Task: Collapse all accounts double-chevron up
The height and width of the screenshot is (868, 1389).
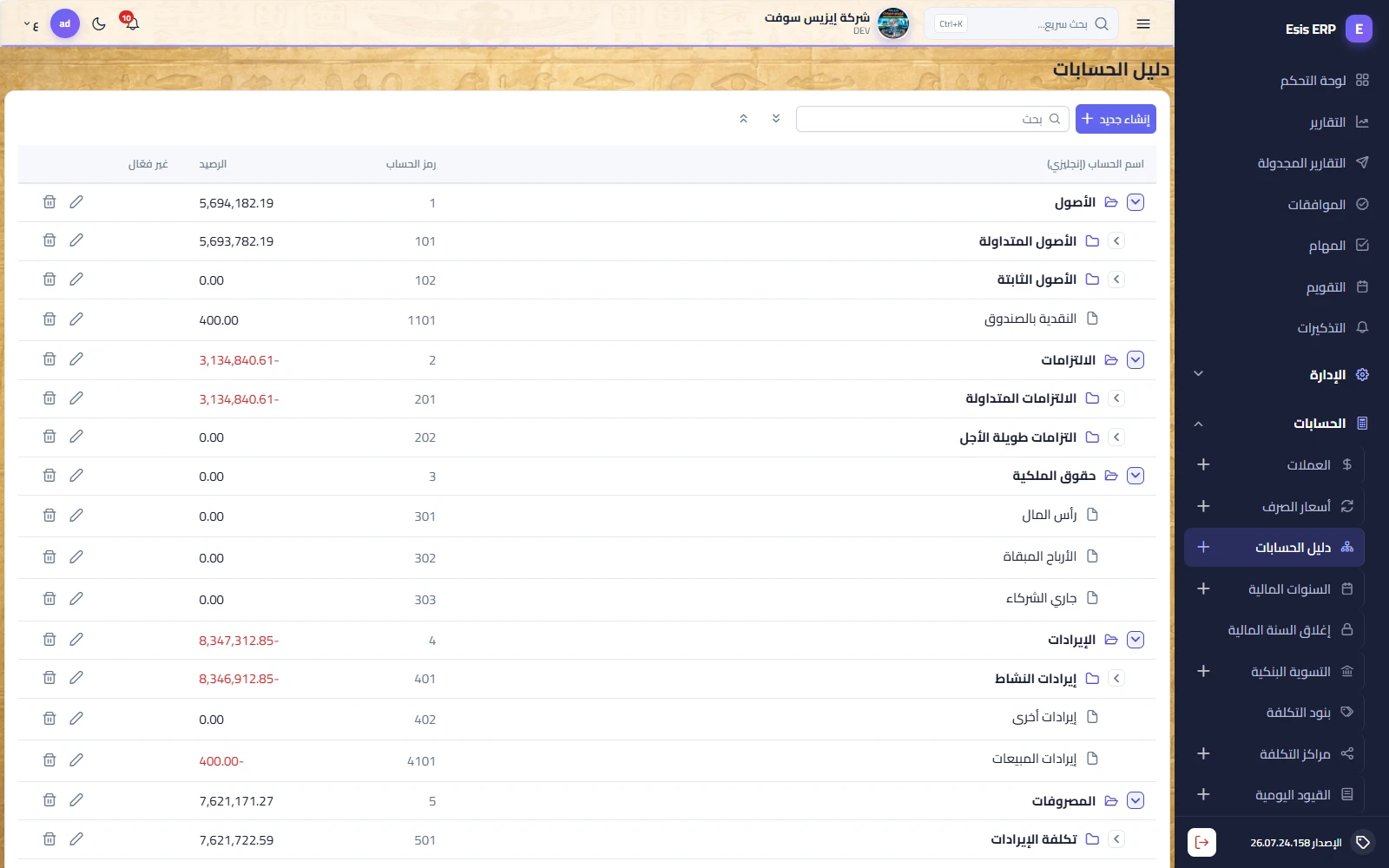Action: tap(743, 118)
